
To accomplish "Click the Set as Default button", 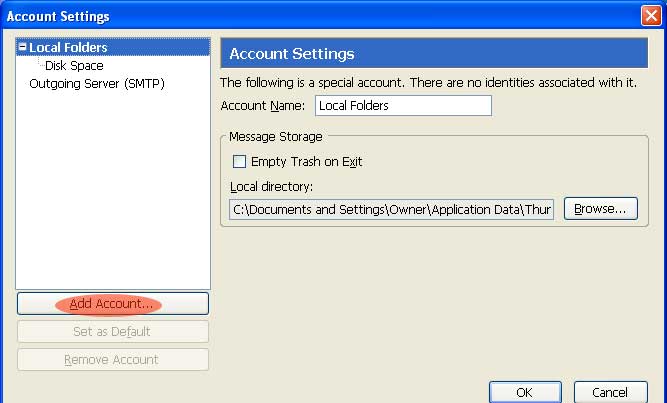I will [112, 331].
